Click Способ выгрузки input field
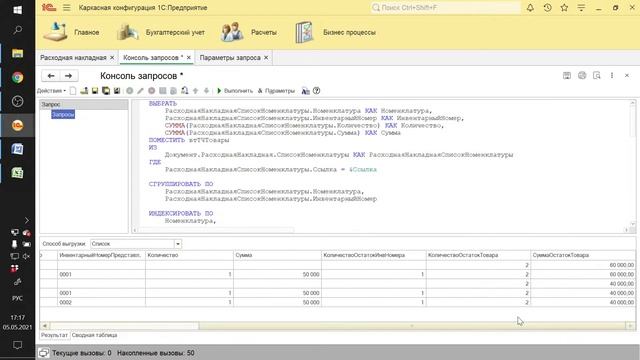Viewport: 640px width, 360px height. click(133, 244)
